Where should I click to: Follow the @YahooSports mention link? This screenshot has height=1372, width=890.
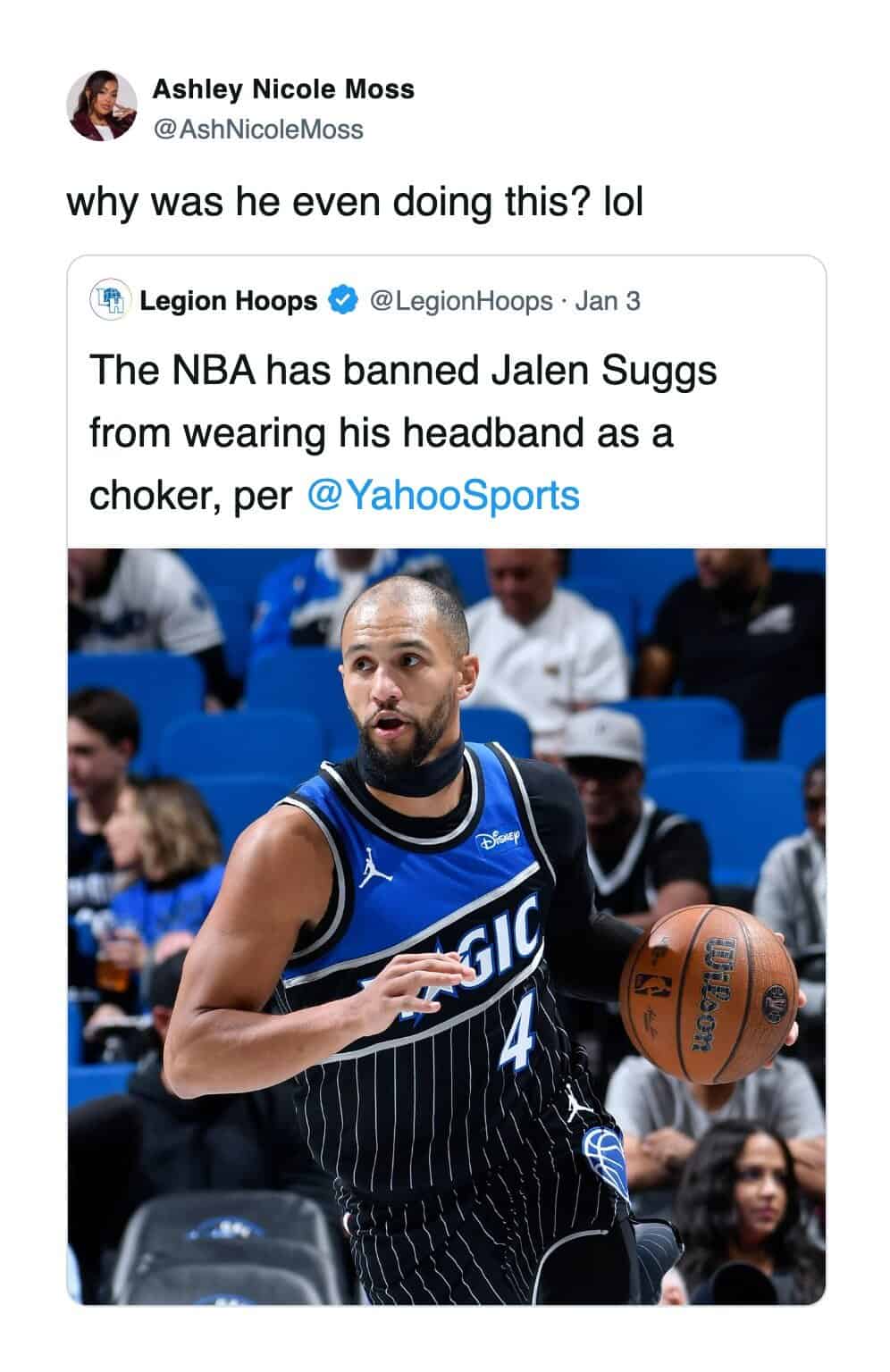442,496
